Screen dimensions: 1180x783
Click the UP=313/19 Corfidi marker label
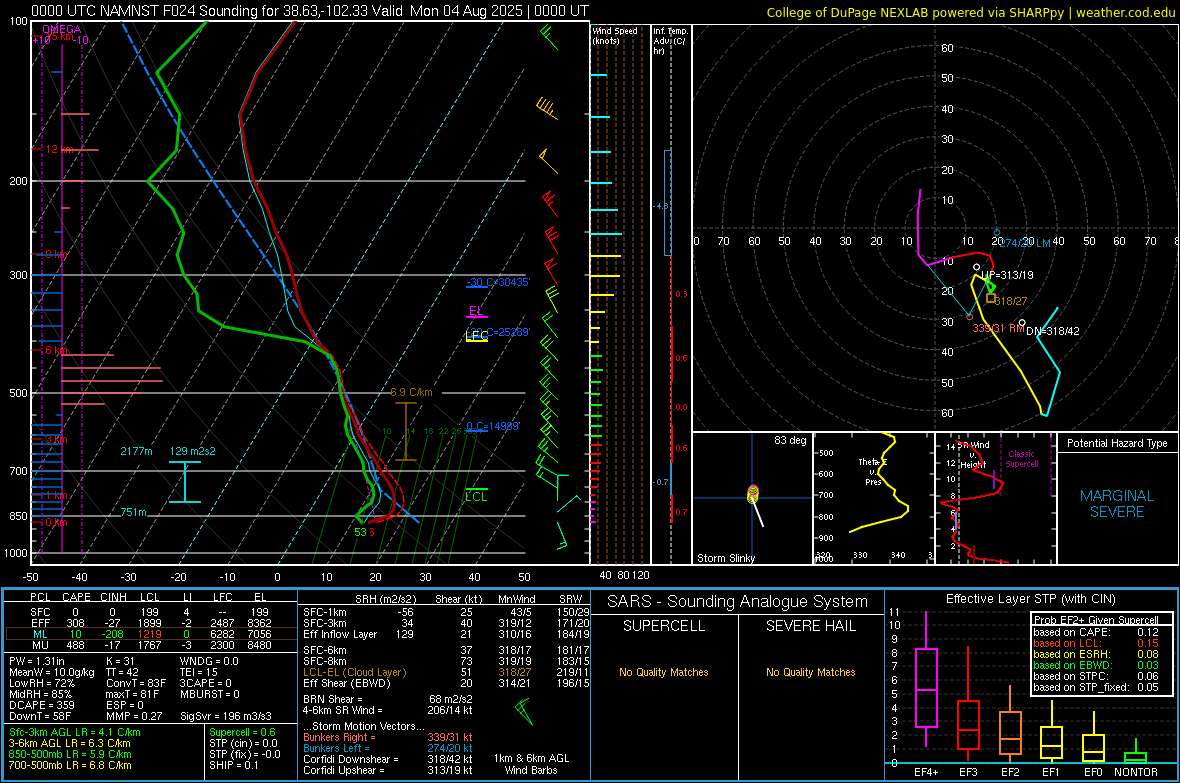click(1007, 275)
